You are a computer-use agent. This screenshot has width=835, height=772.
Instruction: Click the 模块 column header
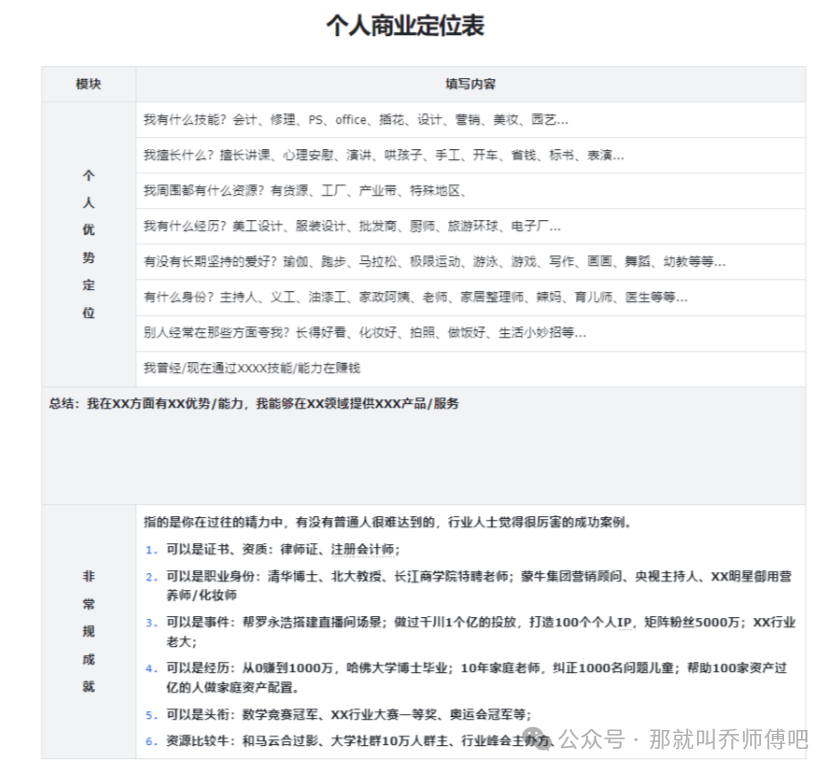coord(88,85)
